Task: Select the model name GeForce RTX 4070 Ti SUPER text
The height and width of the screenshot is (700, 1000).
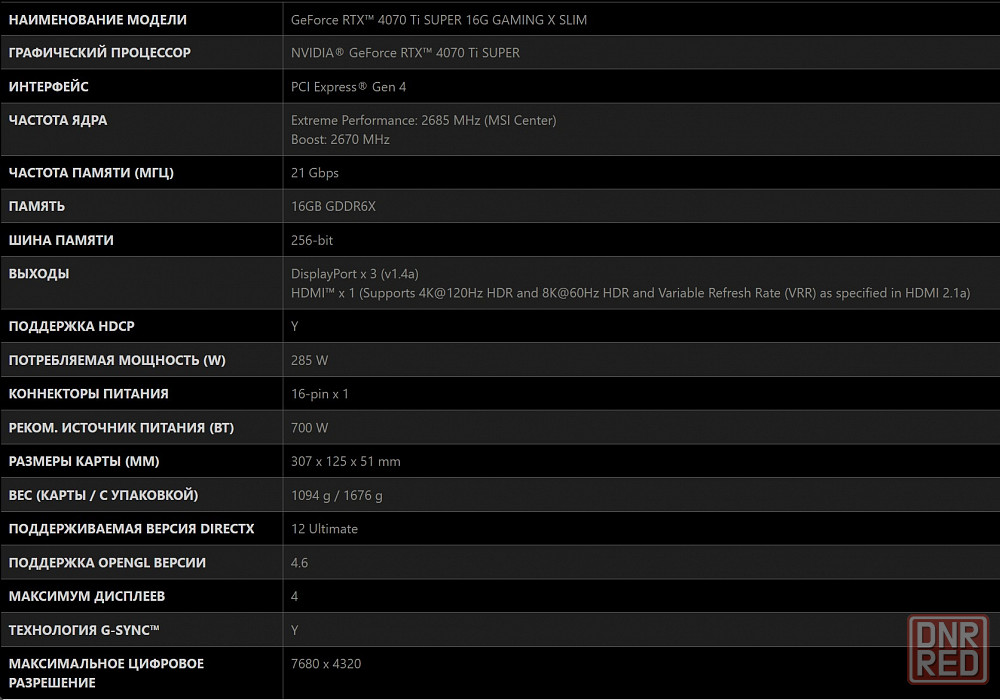Action: (x=439, y=20)
